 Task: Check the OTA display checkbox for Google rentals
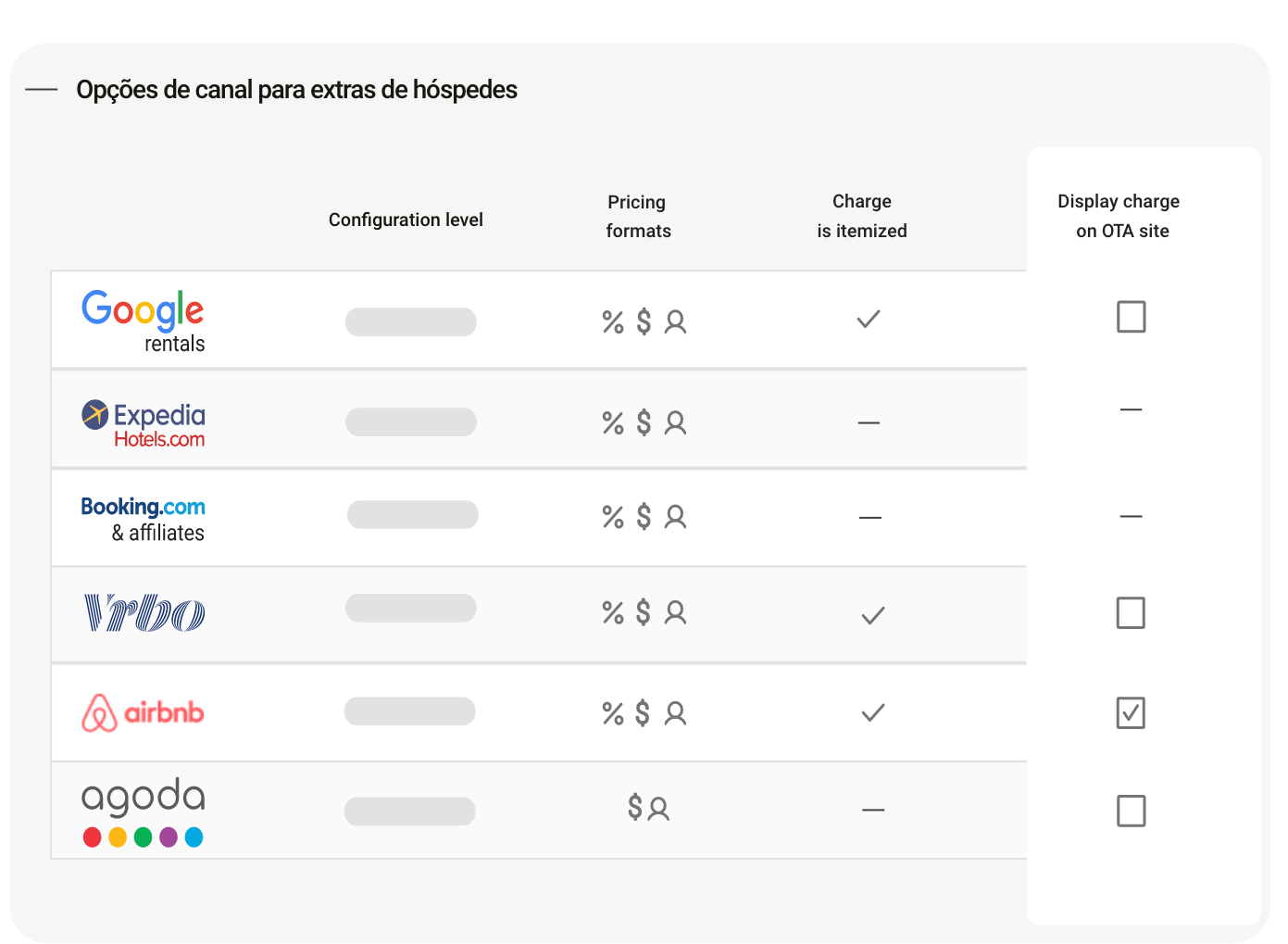coord(1132,317)
